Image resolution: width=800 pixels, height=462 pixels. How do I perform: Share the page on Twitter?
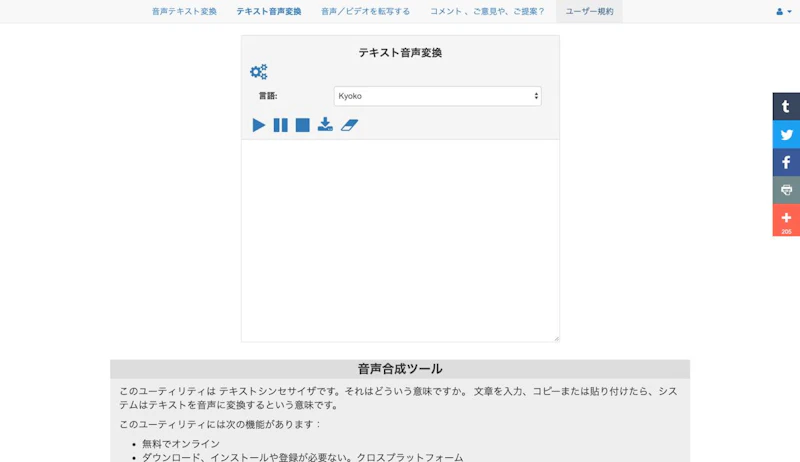[x=786, y=135]
